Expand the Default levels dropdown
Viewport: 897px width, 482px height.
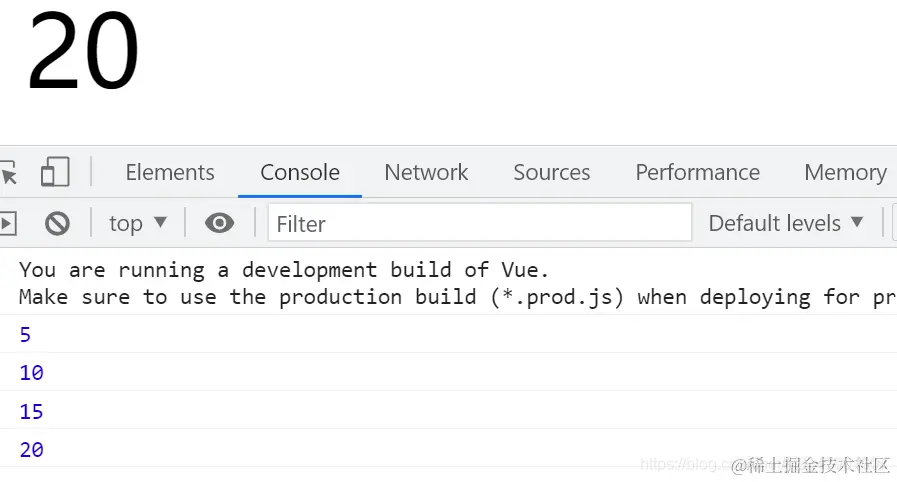coord(785,223)
